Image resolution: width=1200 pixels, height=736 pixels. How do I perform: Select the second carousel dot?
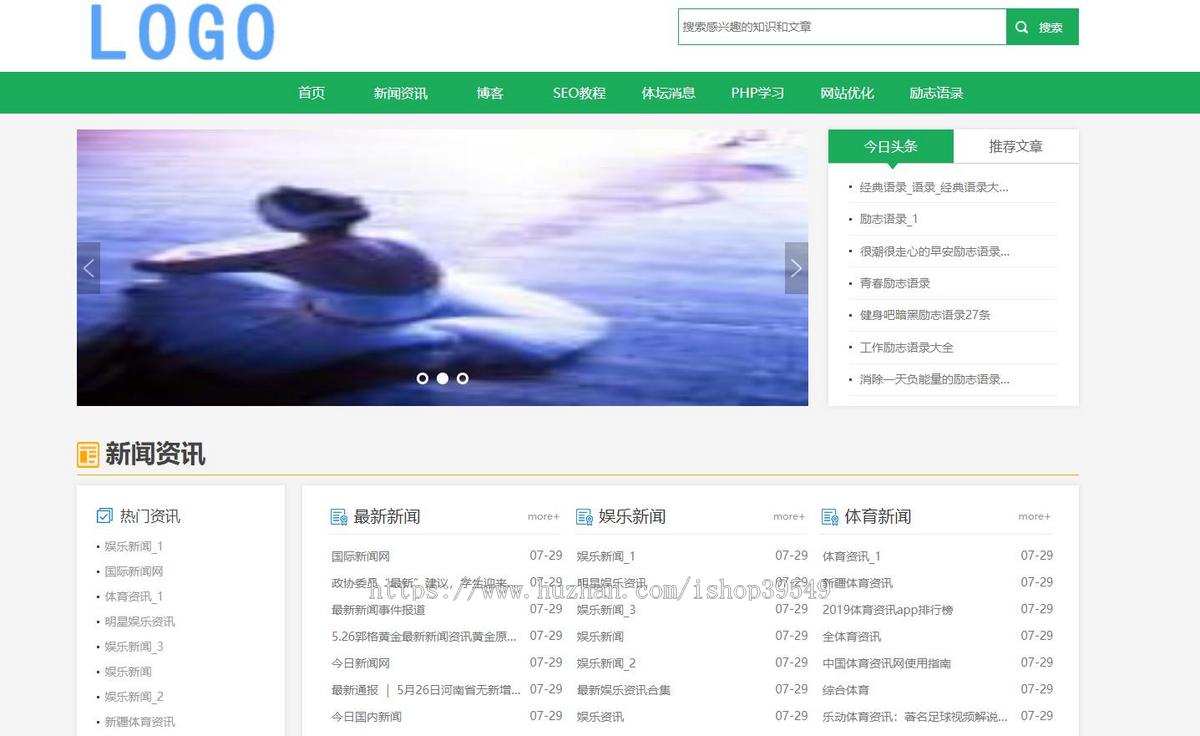[x=442, y=378]
